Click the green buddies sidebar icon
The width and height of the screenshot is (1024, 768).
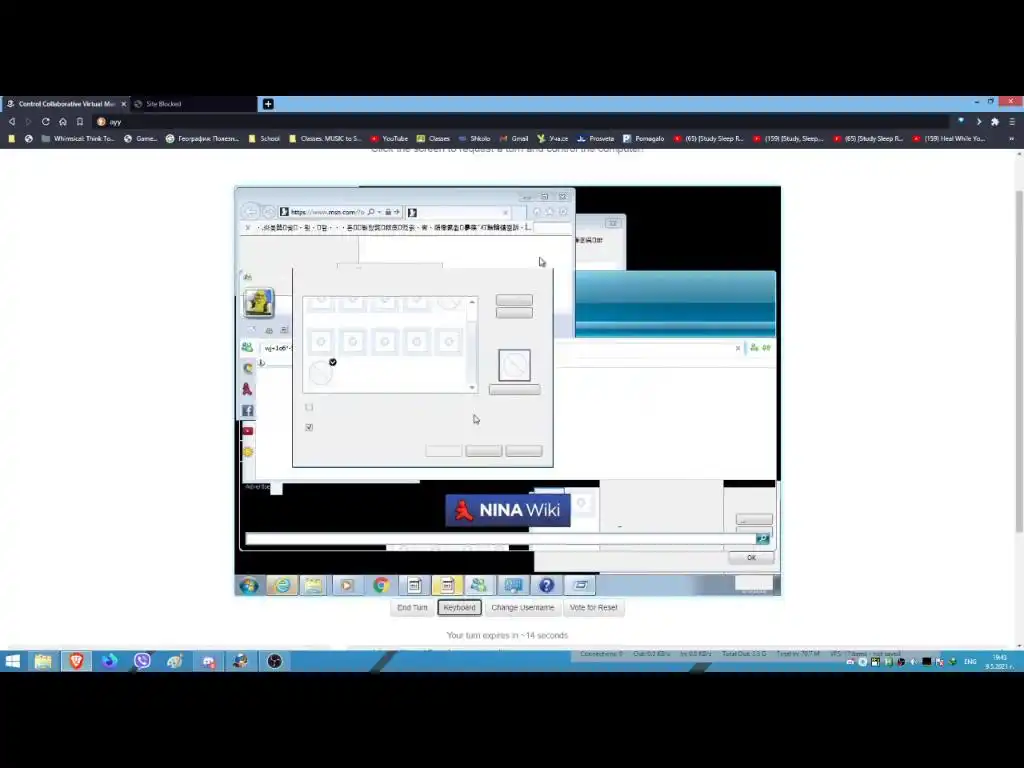tap(248, 347)
